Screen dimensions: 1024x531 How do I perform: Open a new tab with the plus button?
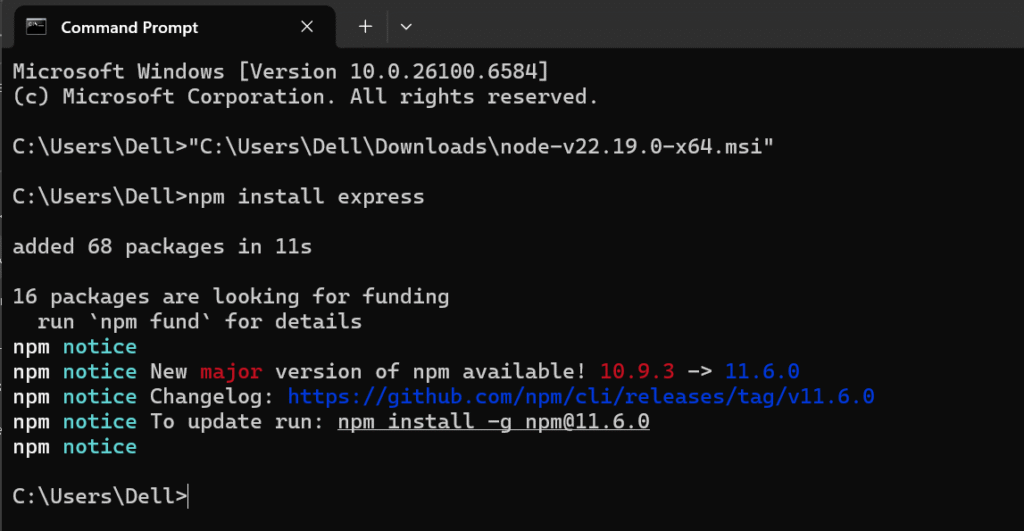click(365, 27)
